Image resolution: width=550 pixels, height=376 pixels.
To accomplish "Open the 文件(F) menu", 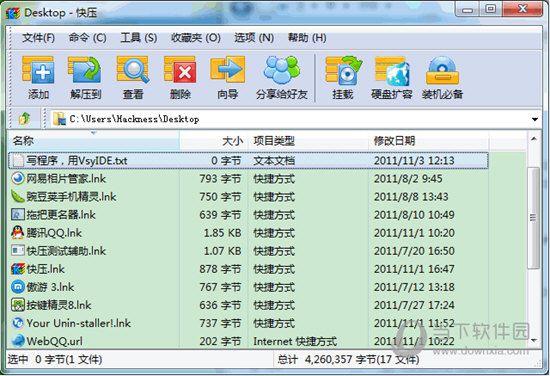I will 39,38.
